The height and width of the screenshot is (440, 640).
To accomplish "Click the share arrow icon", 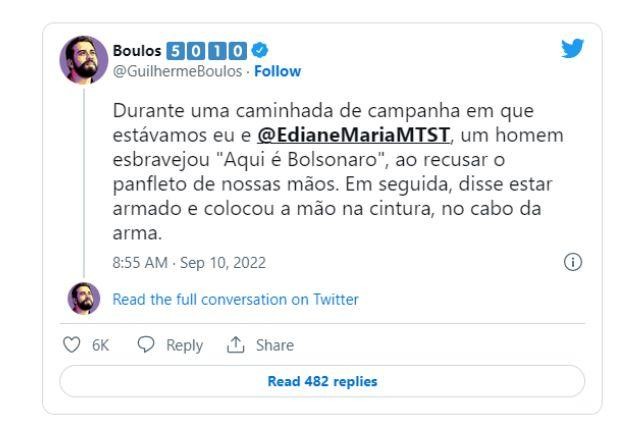I will tap(237, 345).
